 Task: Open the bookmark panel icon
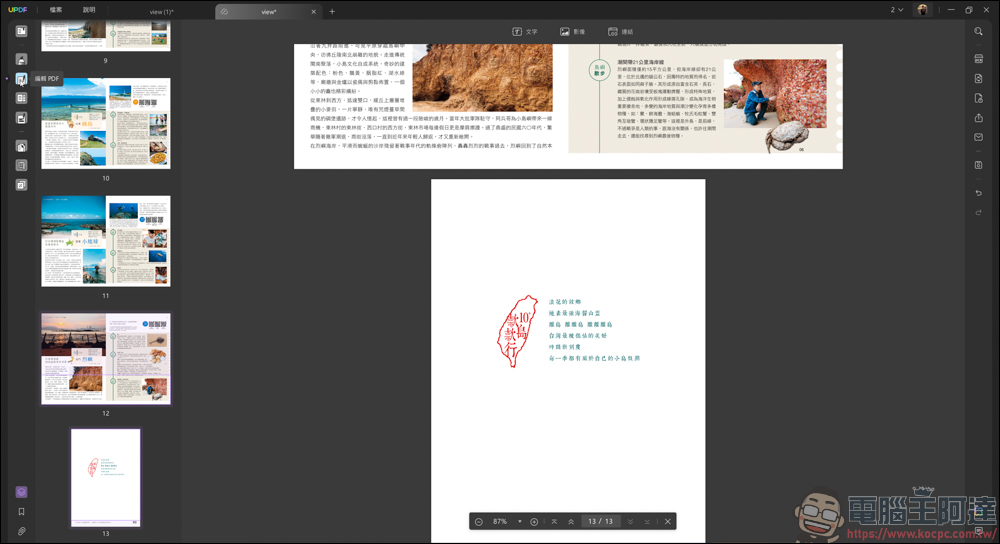(21, 512)
